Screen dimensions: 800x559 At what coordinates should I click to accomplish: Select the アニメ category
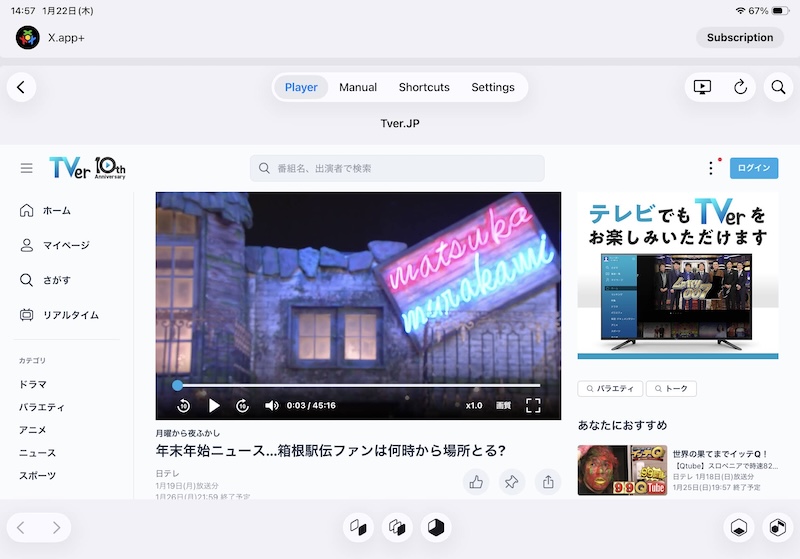tap(33, 430)
